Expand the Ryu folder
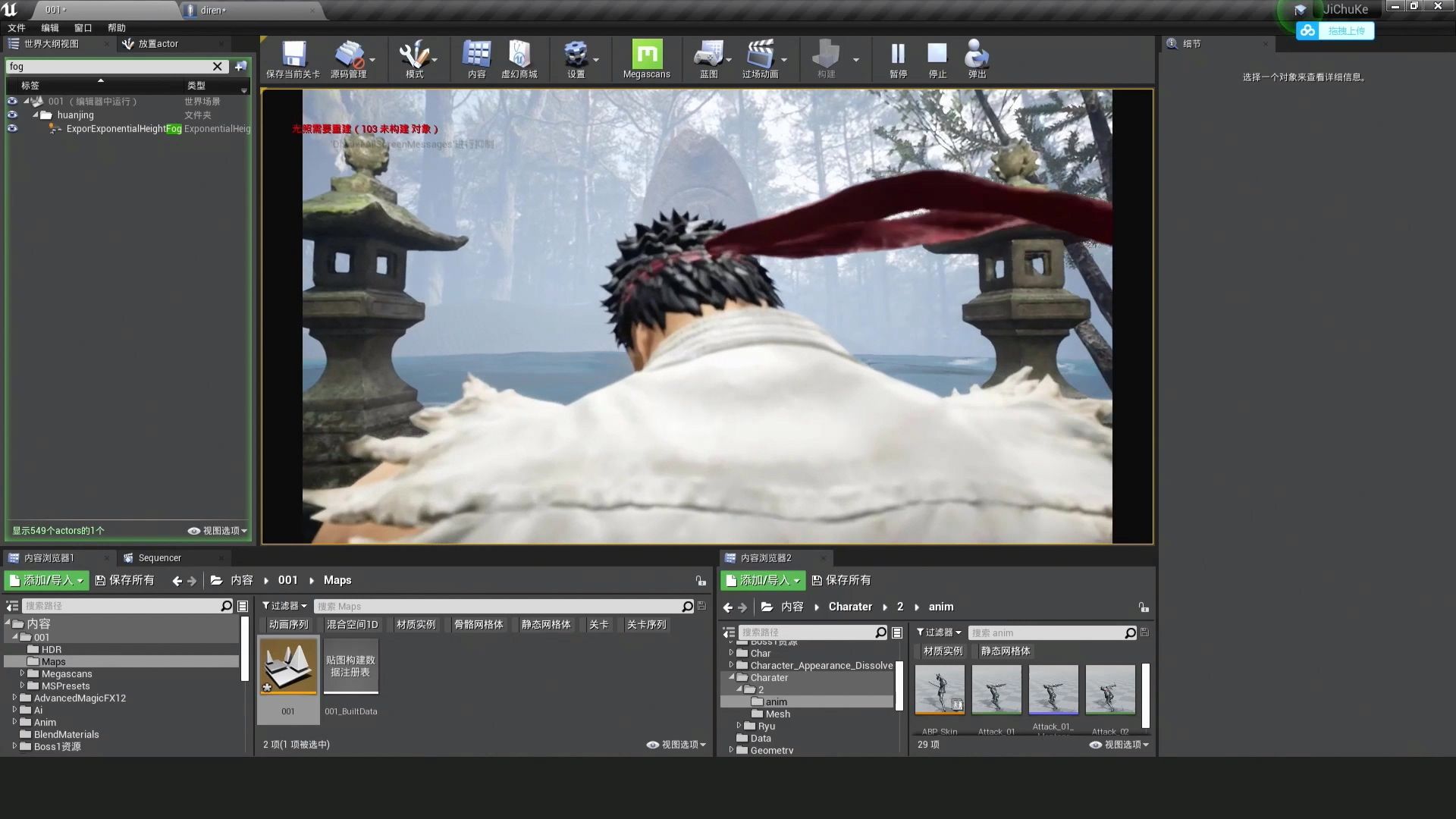Image resolution: width=1456 pixels, height=819 pixels. (739, 726)
